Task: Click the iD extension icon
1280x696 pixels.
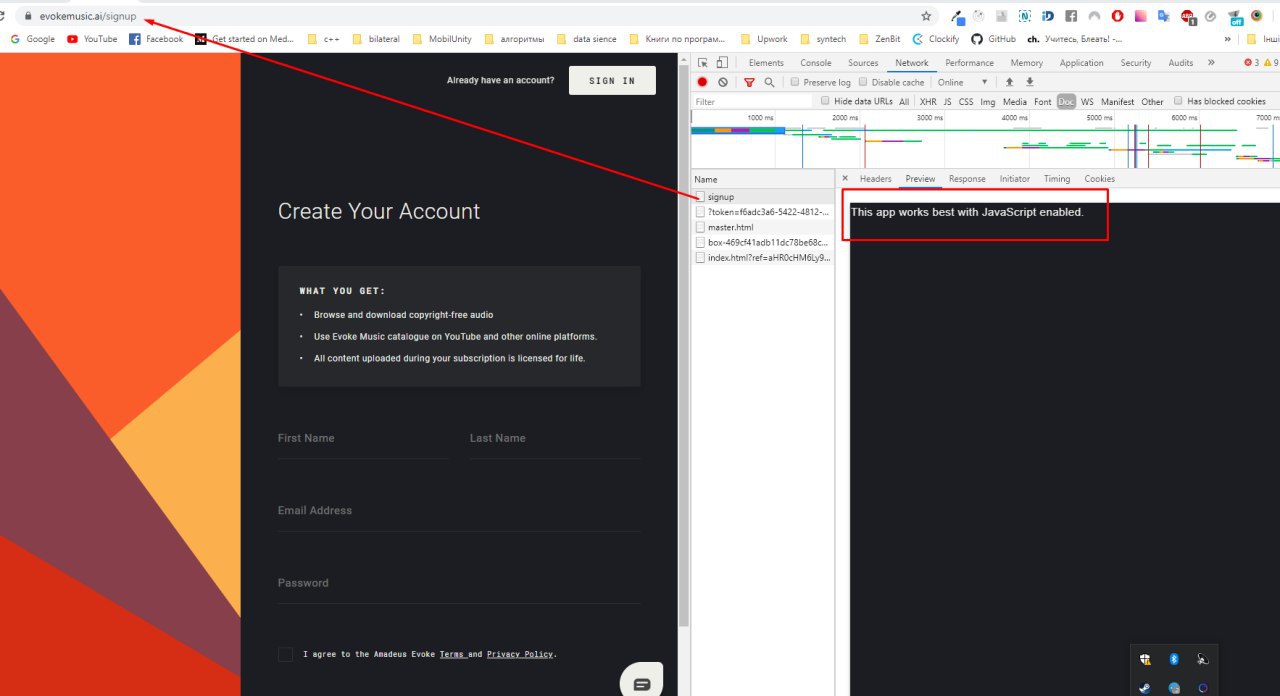Action: point(1048,16)
